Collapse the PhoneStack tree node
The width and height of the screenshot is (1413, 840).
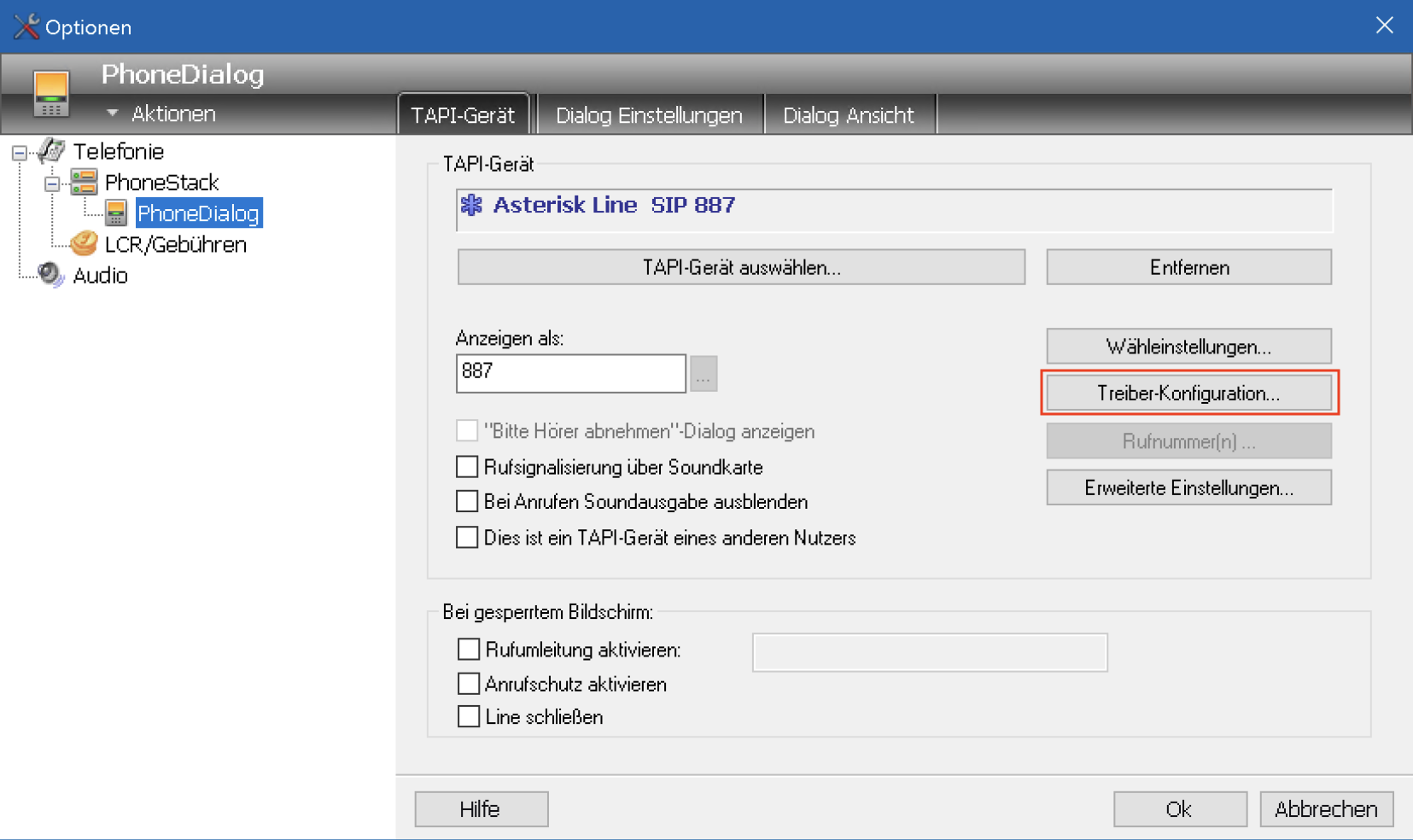[x=52, y=184]
